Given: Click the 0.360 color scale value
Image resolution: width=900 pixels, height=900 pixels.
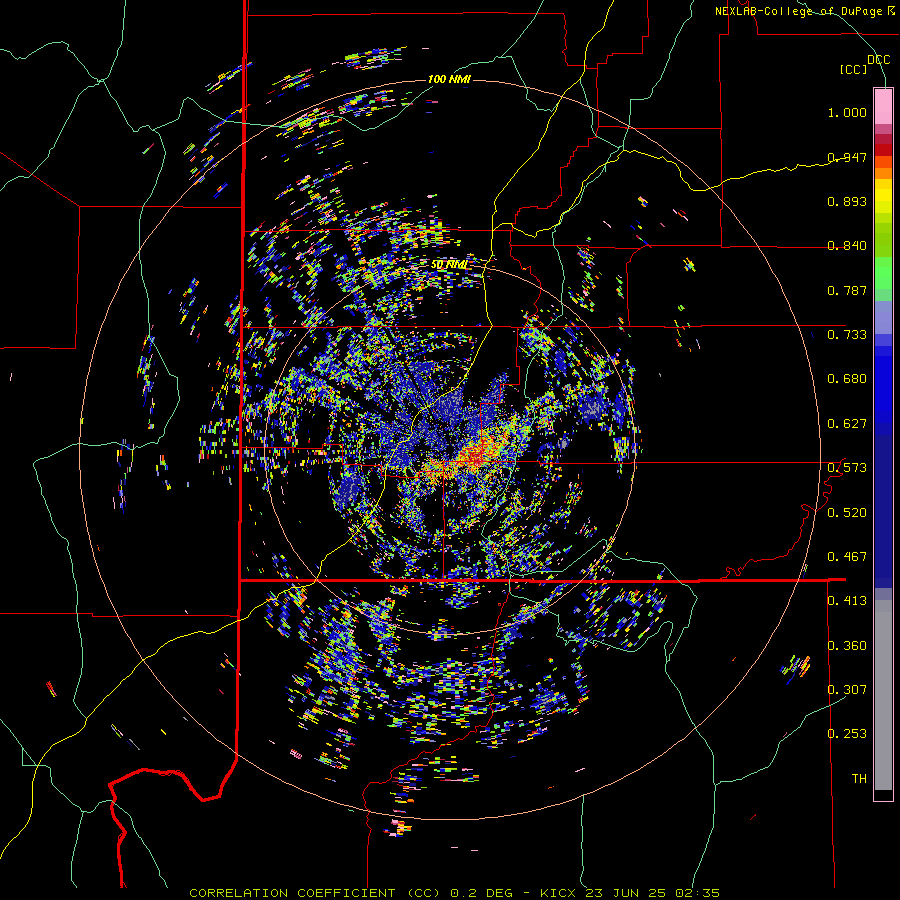Looking at the screenshot, I should click(x=847, y=645).
